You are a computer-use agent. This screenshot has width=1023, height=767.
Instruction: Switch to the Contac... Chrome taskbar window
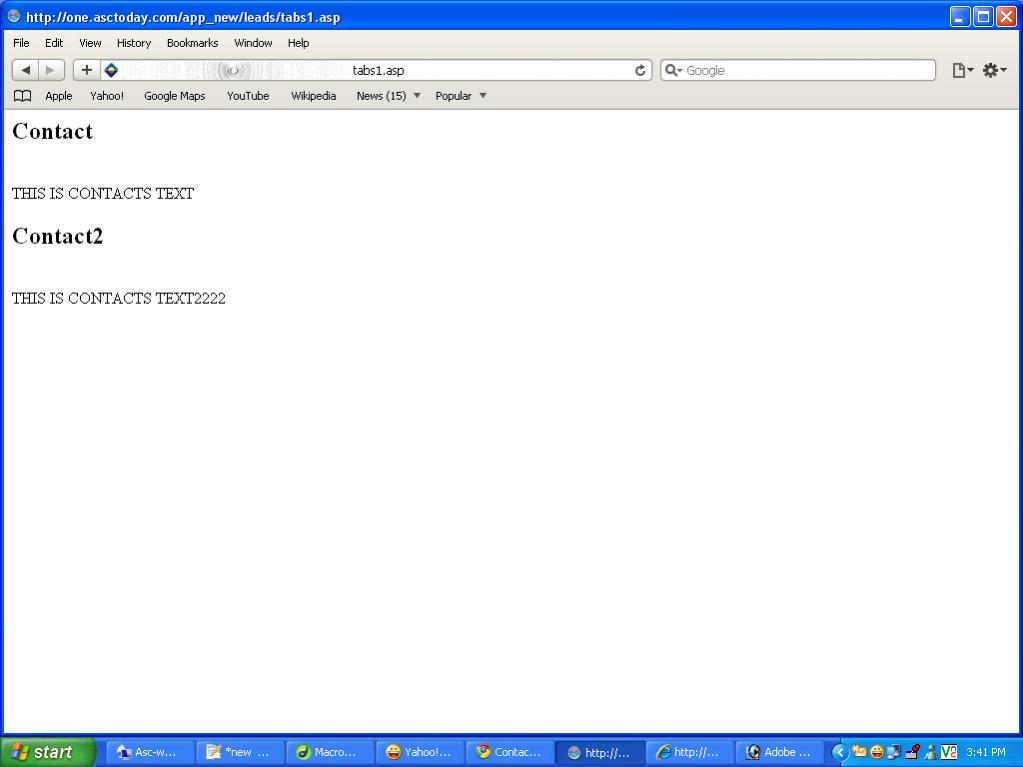(510, 752)
